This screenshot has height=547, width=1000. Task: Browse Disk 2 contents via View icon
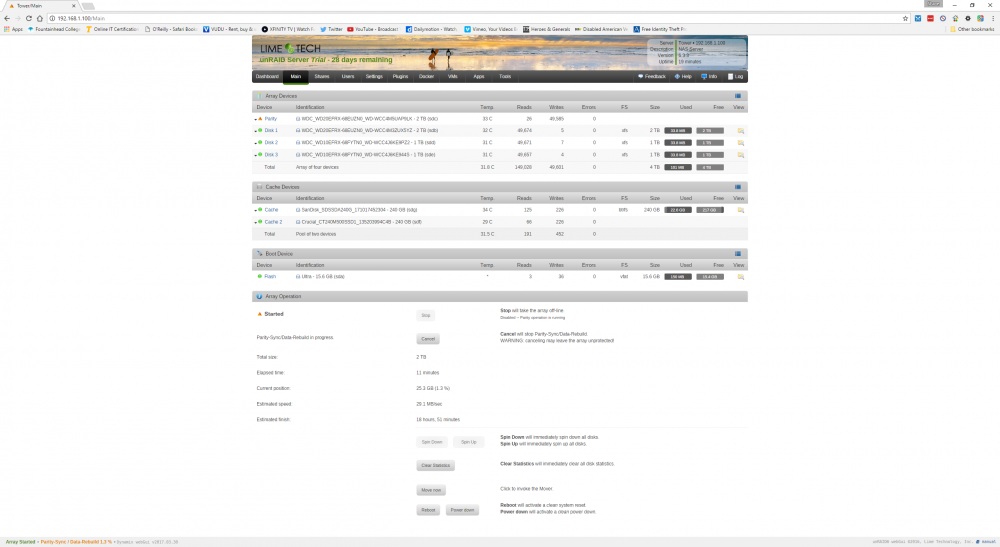pos(740,143)
